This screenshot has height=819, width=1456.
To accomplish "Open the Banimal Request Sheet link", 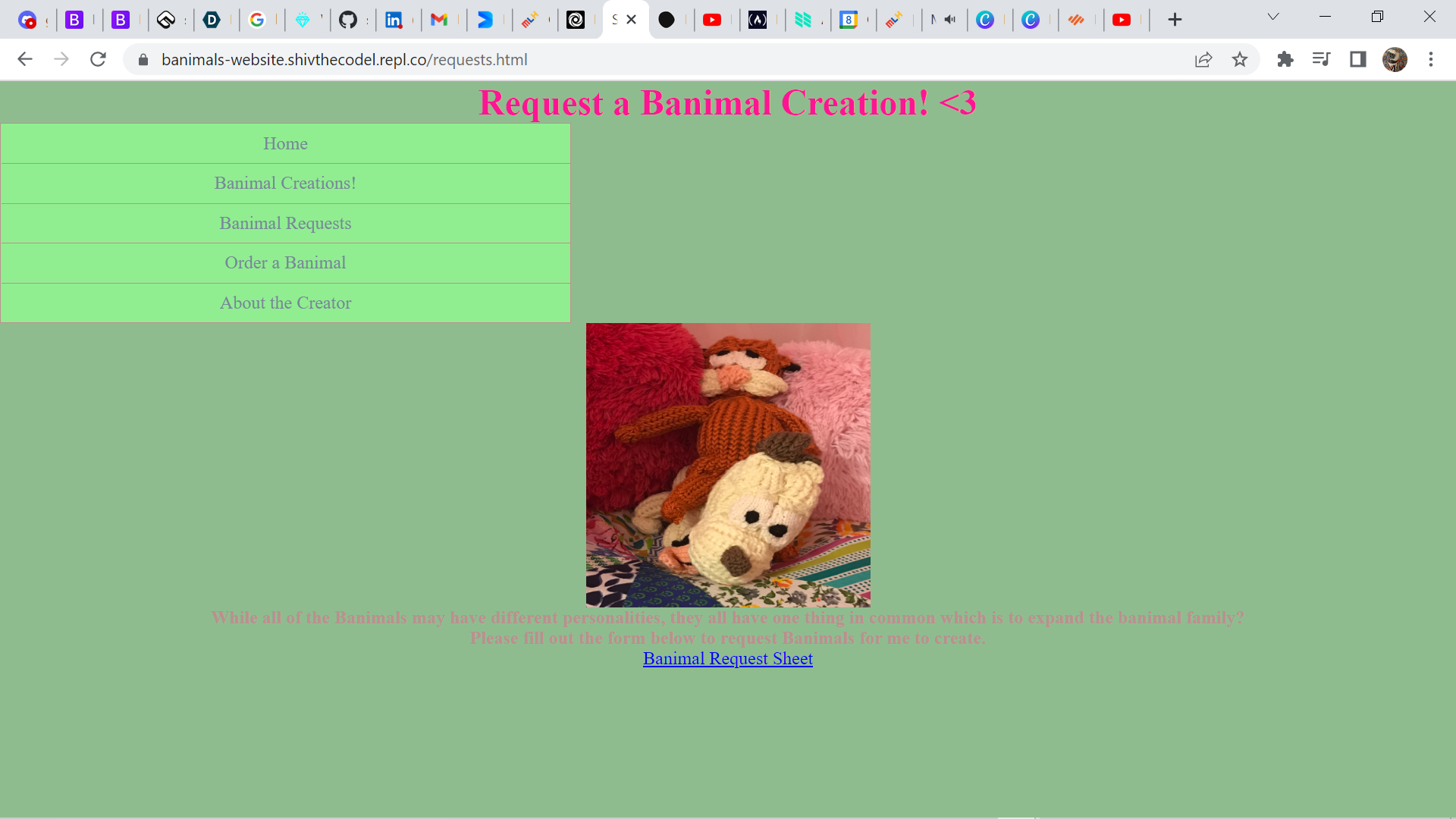I will pyautogui.click(x=727, y=658).
